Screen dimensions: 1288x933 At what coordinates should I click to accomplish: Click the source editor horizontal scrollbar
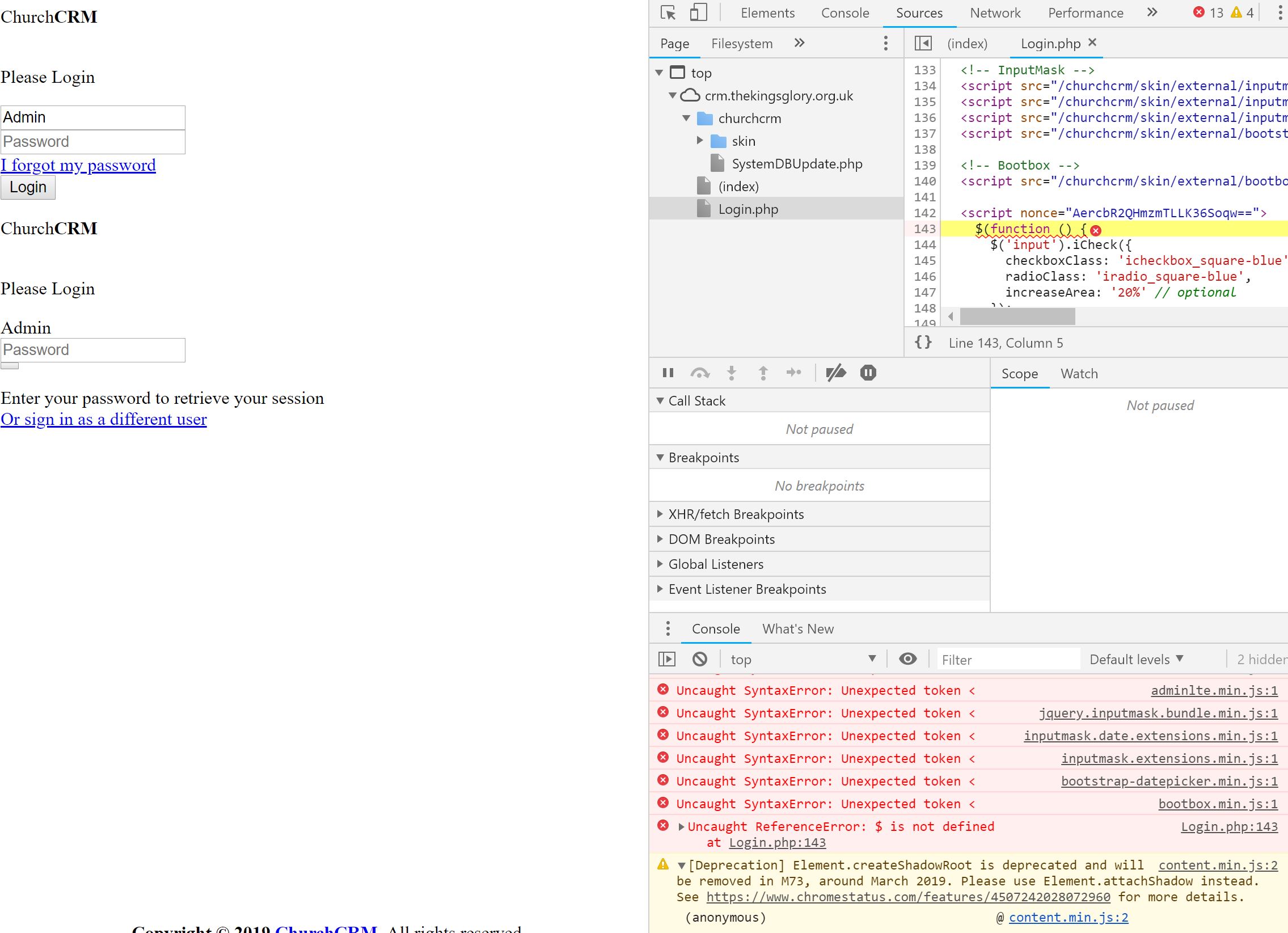click(1016, 316)
